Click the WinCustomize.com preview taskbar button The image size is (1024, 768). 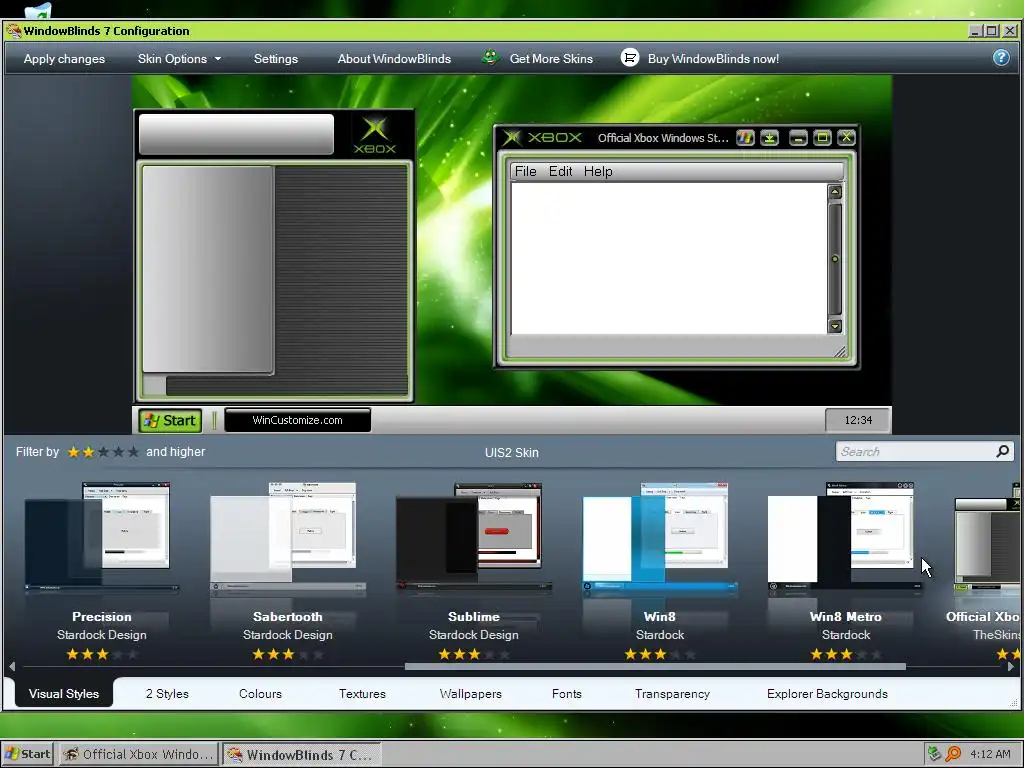tap(297, 420)
